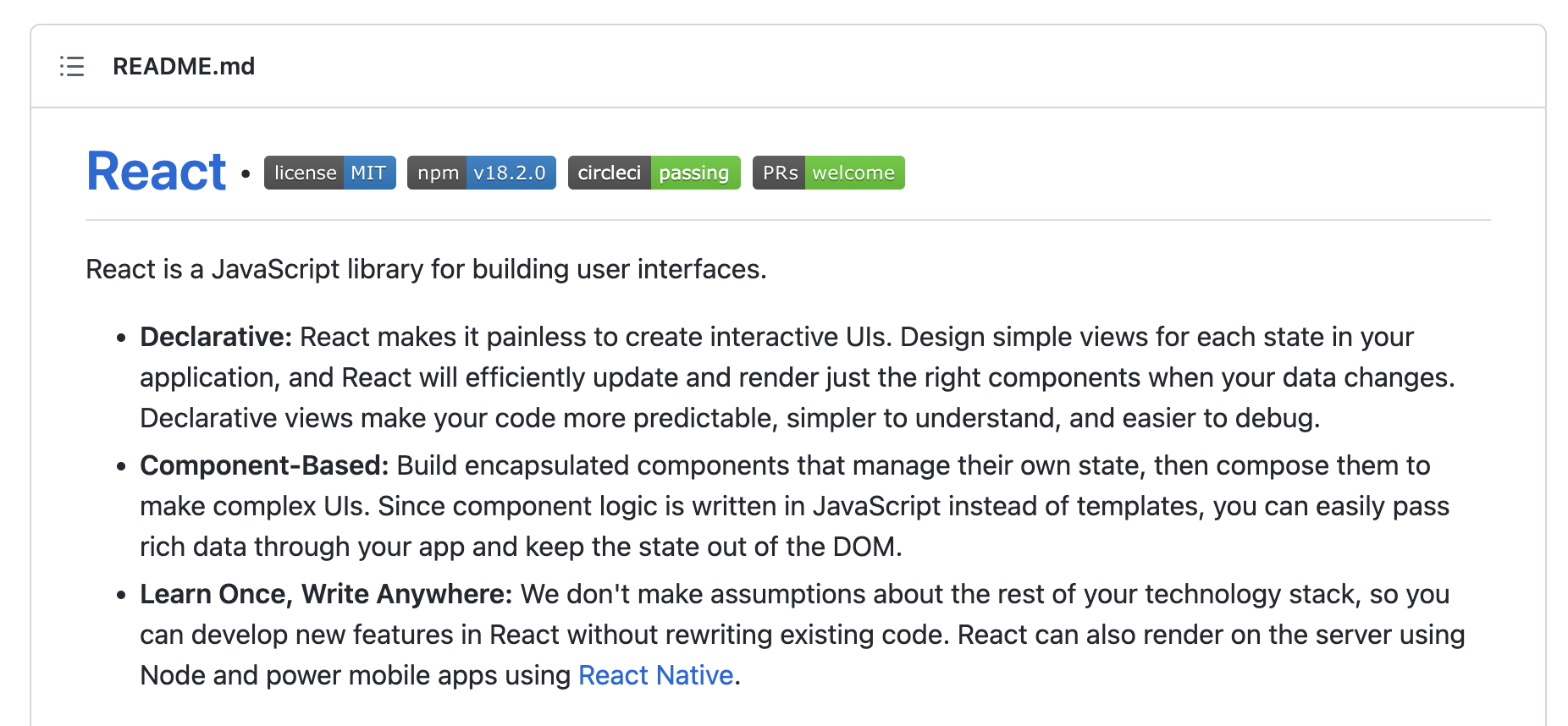
Task: Click the bold "Learn Once, Write Anywhere:" label
Action: tap(326, 594)
